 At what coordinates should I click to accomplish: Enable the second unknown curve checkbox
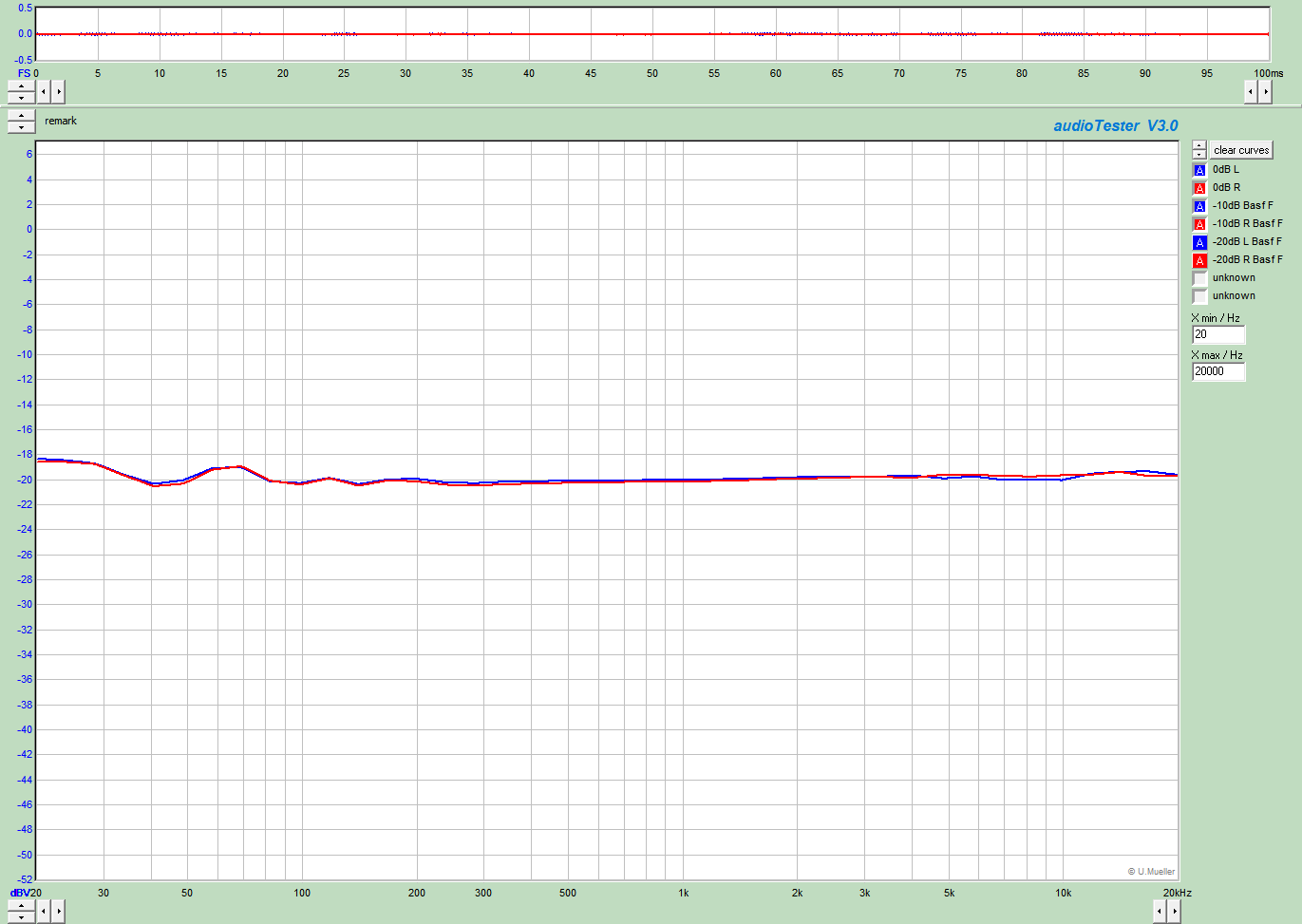(x=1199, y=296)
